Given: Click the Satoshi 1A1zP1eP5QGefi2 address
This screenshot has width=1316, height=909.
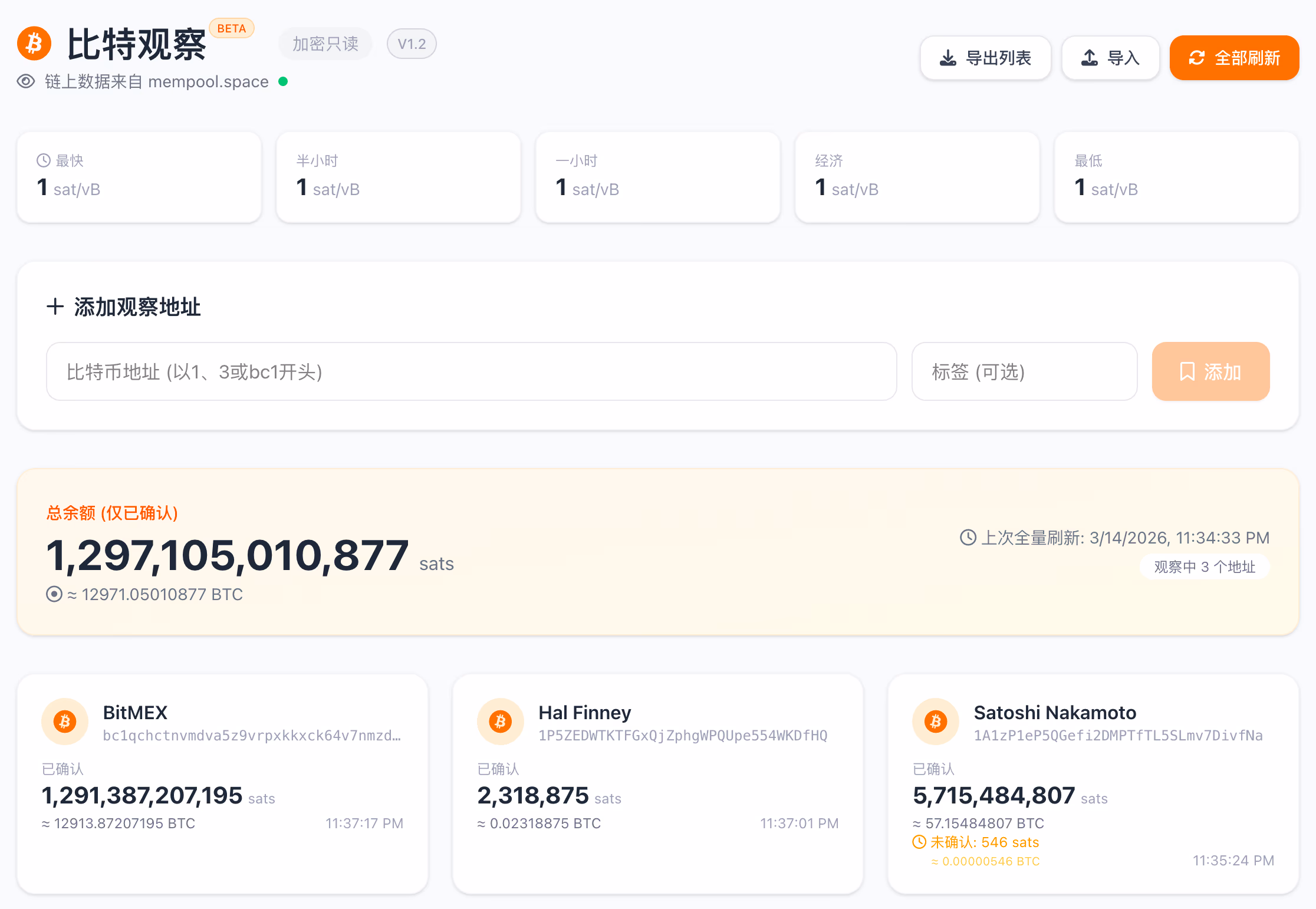Looking at the screenshot, I should 1118,736.
